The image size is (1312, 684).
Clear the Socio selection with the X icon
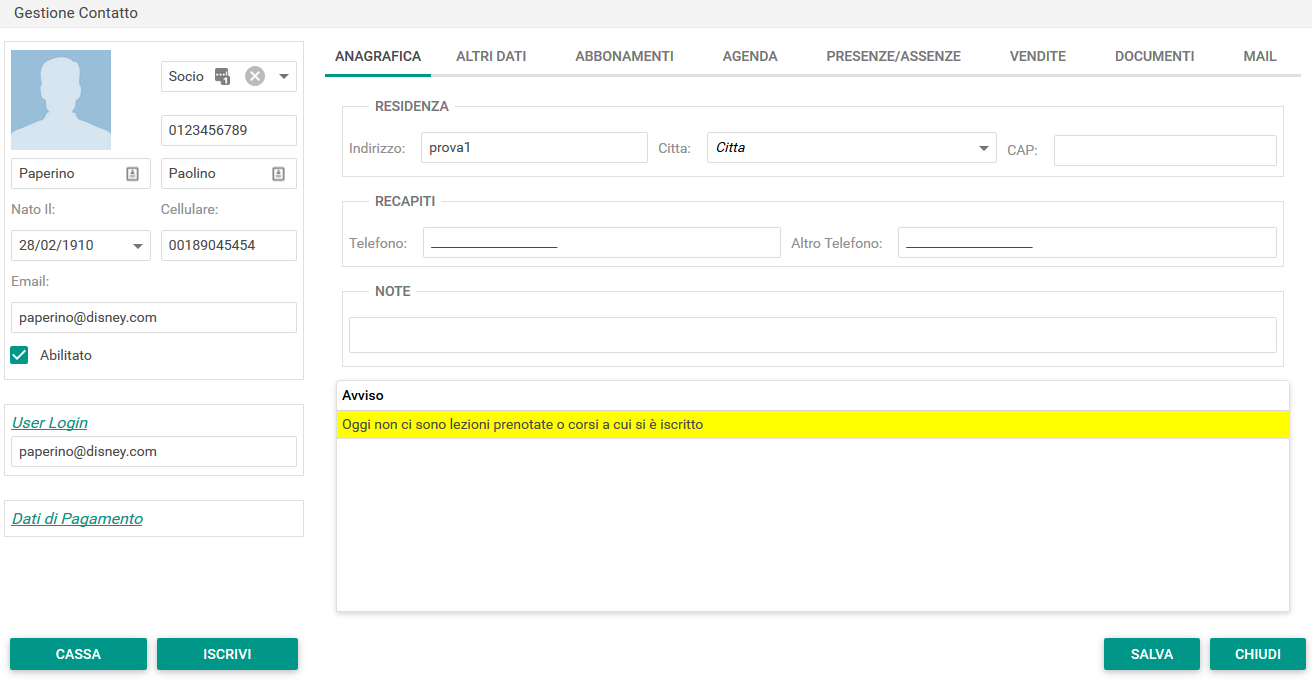(255, 76)
